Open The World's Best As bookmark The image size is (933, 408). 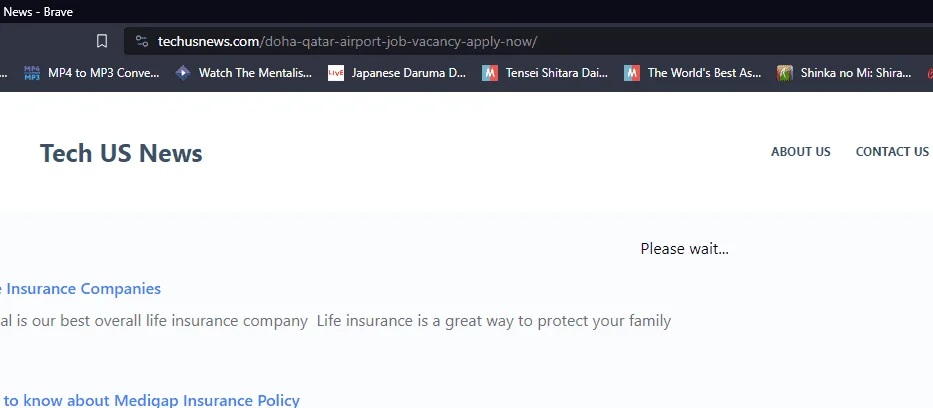(x=693, y=73)
